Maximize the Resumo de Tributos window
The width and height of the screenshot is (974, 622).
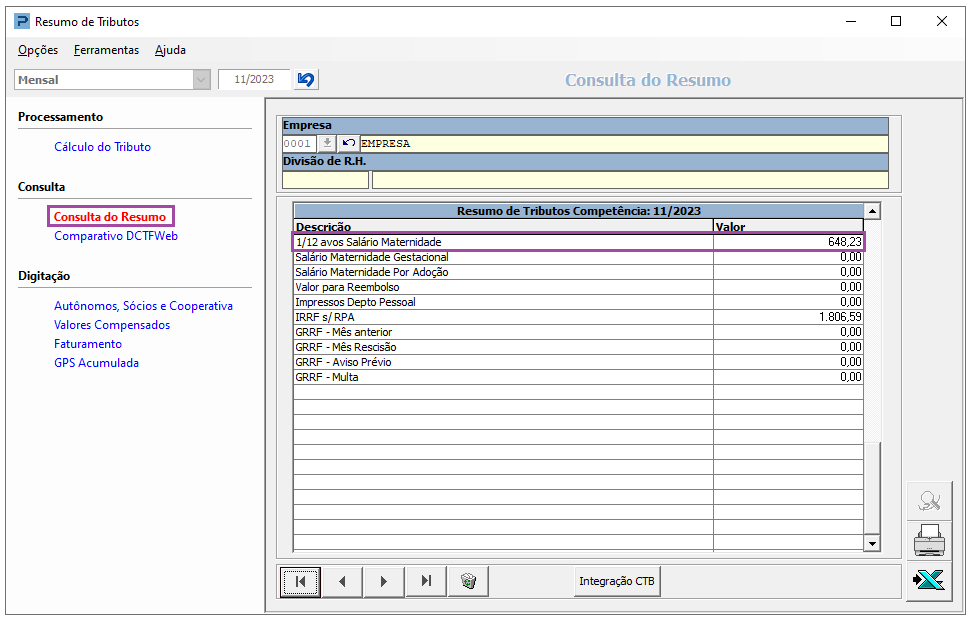(896, 22)
